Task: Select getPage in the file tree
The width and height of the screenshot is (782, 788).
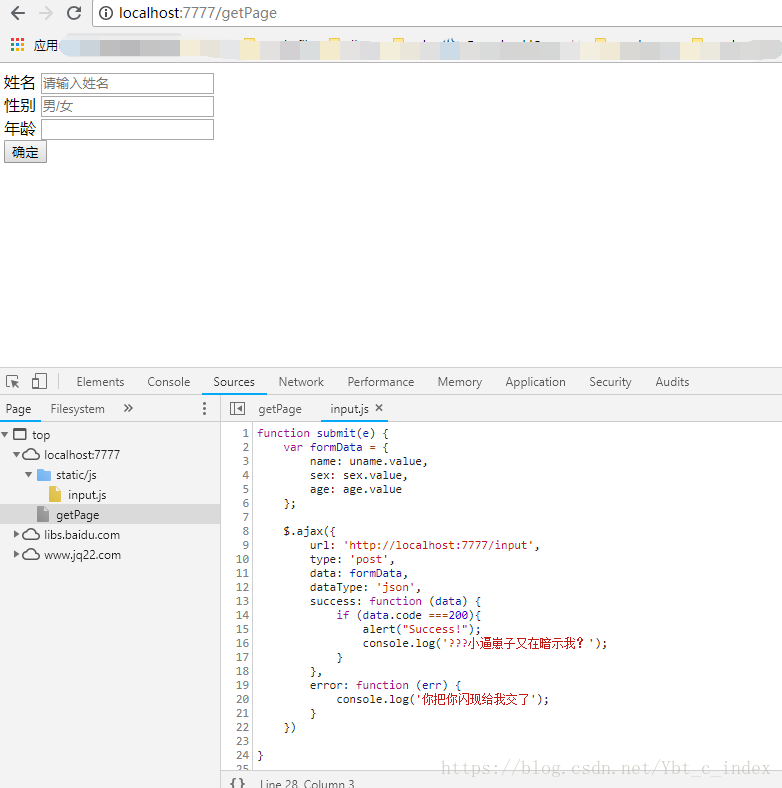Action: coord(78,515)
